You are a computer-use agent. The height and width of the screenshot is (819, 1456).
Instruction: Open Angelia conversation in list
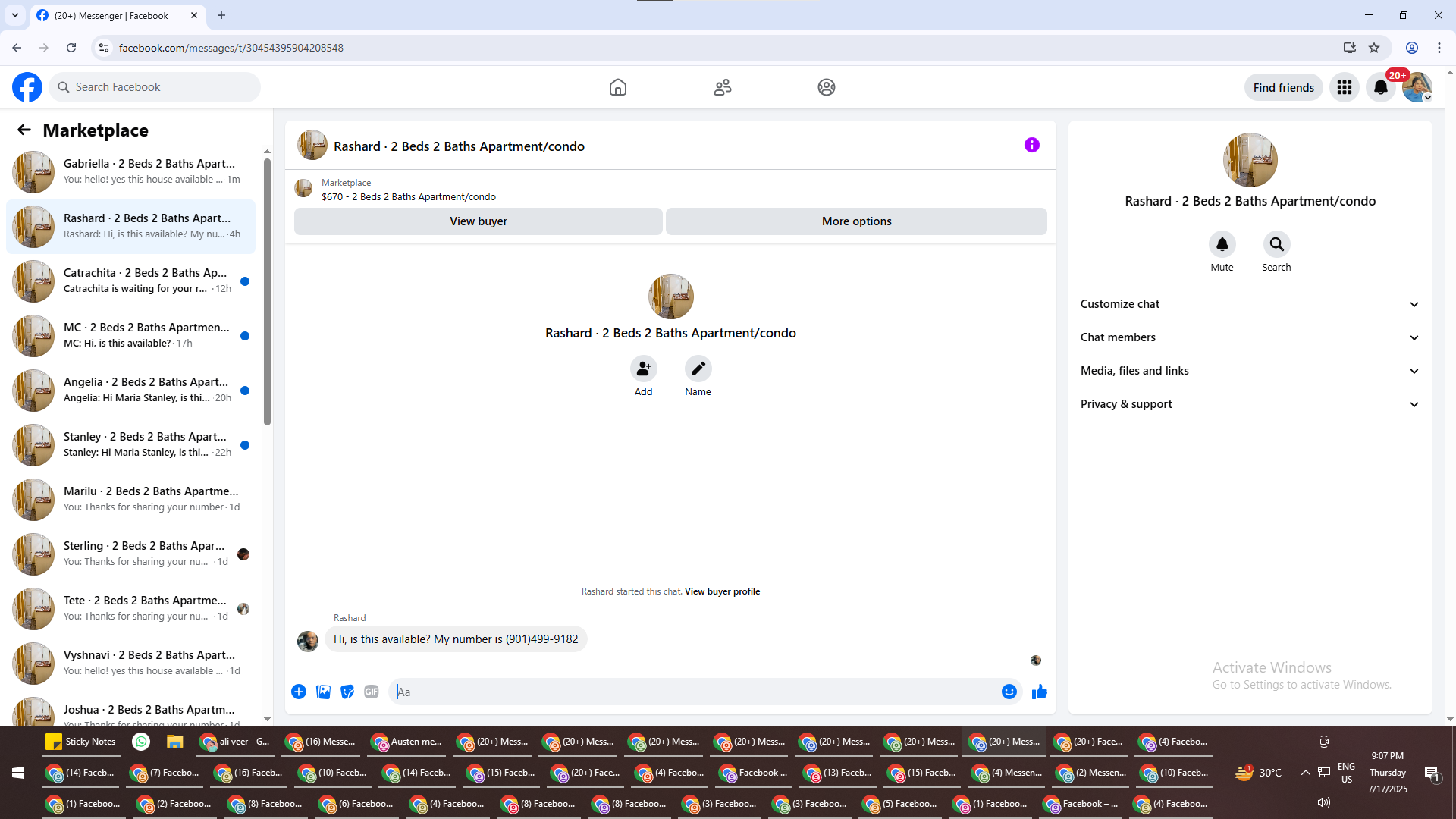130,391
